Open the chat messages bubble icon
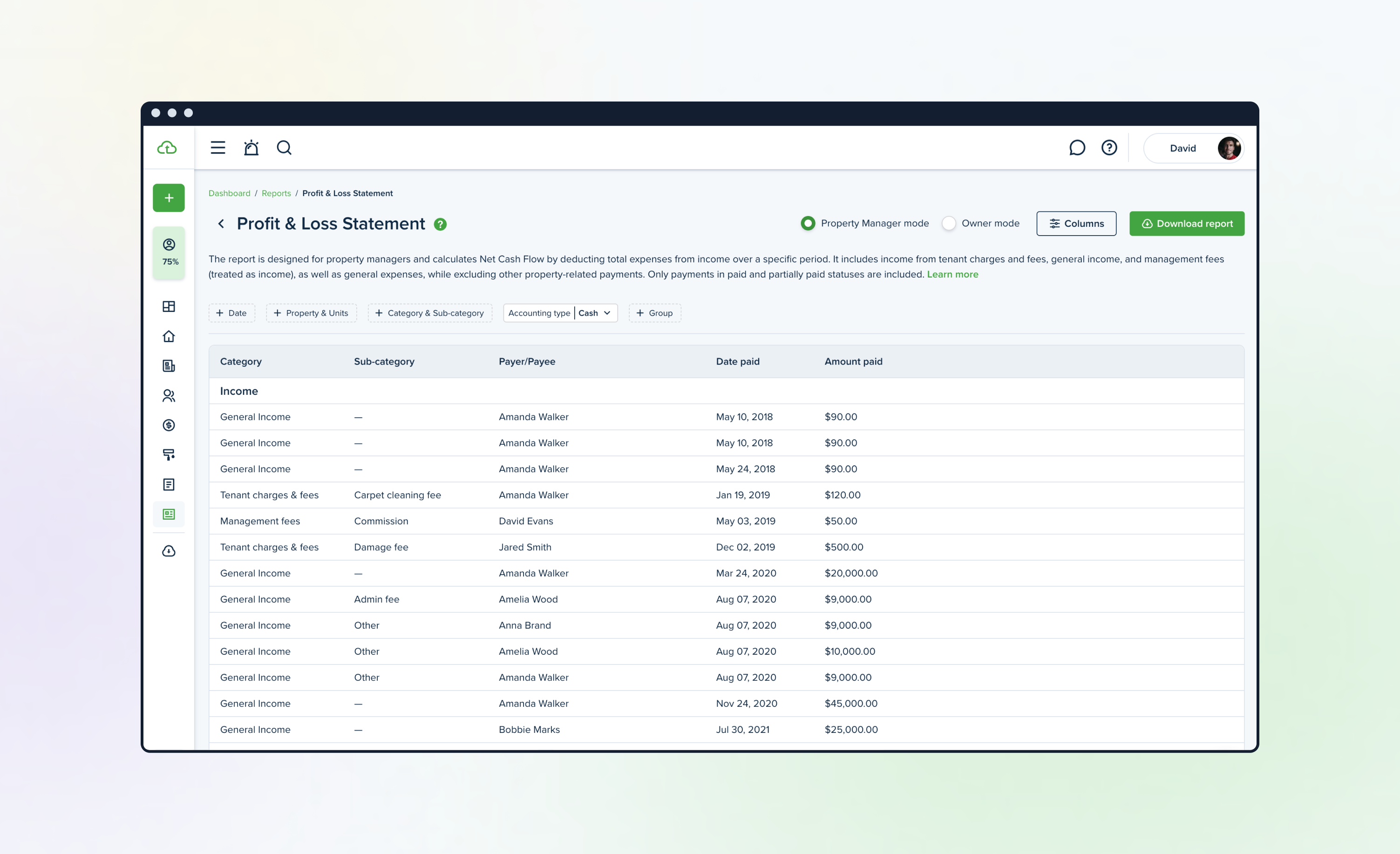The height and width of the screenshot is (854, 1400). pyautogui.click(x=1077, y=148)
